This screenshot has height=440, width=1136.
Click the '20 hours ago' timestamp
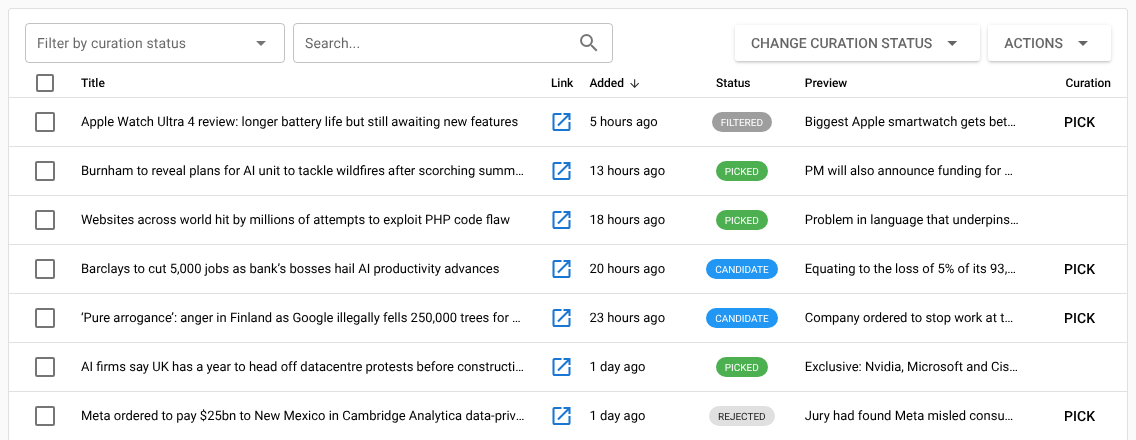627,269
